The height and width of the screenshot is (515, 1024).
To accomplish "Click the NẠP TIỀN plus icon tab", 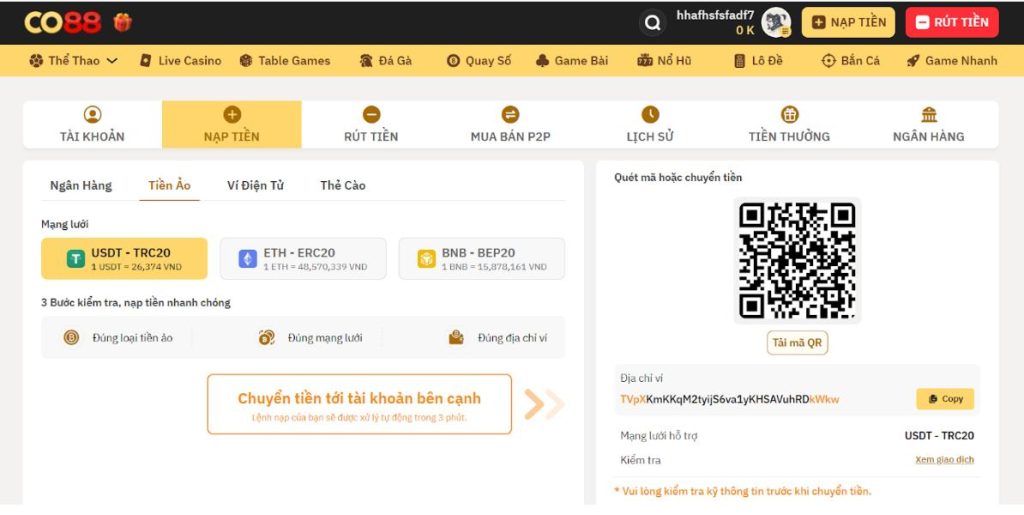I will [x=232, y=124].
